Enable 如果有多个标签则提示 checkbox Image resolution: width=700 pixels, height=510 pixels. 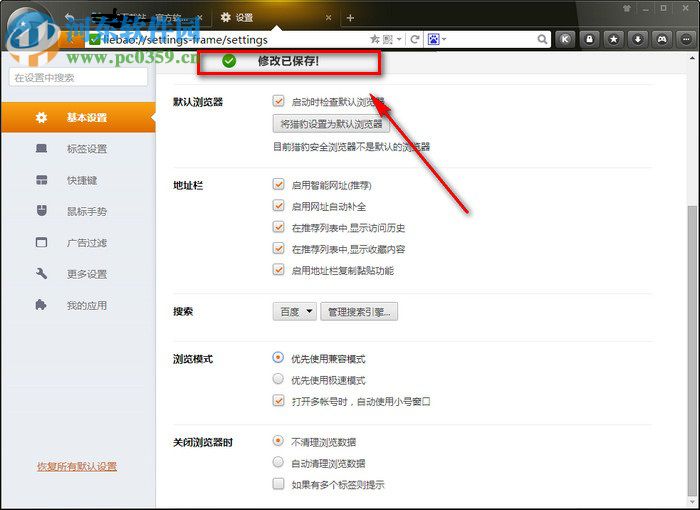[x=279, y=484]
